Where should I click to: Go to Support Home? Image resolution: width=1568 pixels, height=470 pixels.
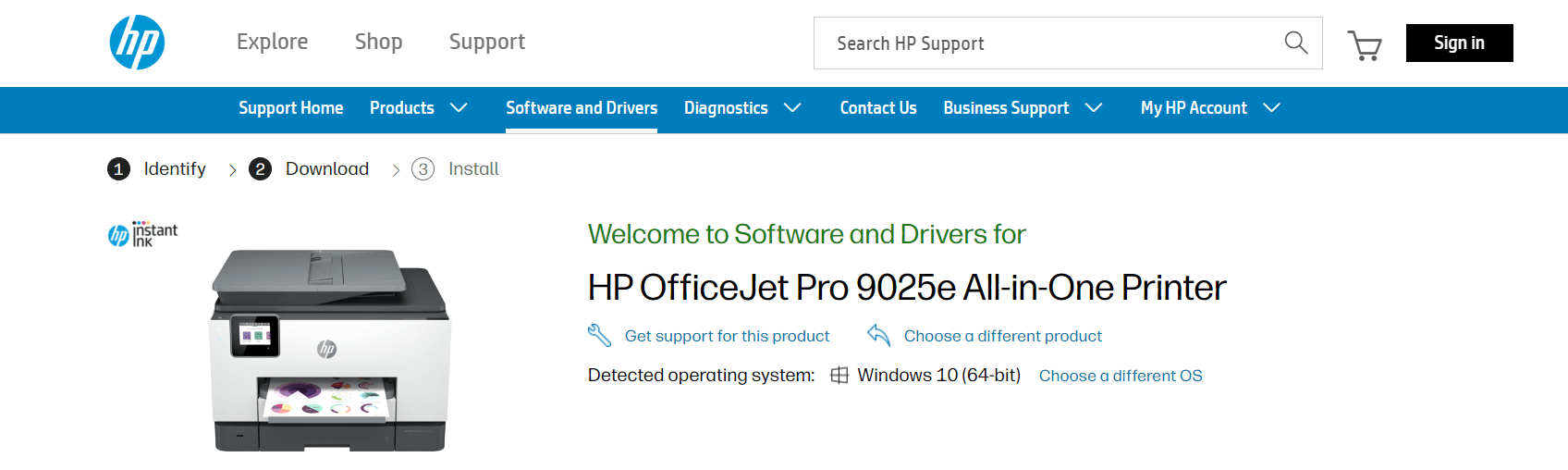point(291,108)
